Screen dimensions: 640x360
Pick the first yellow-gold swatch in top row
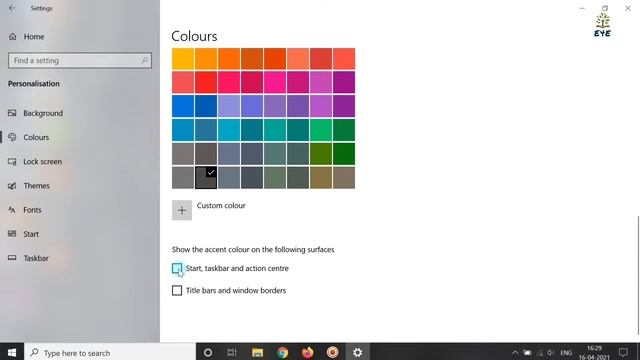[x=183, y=59]
